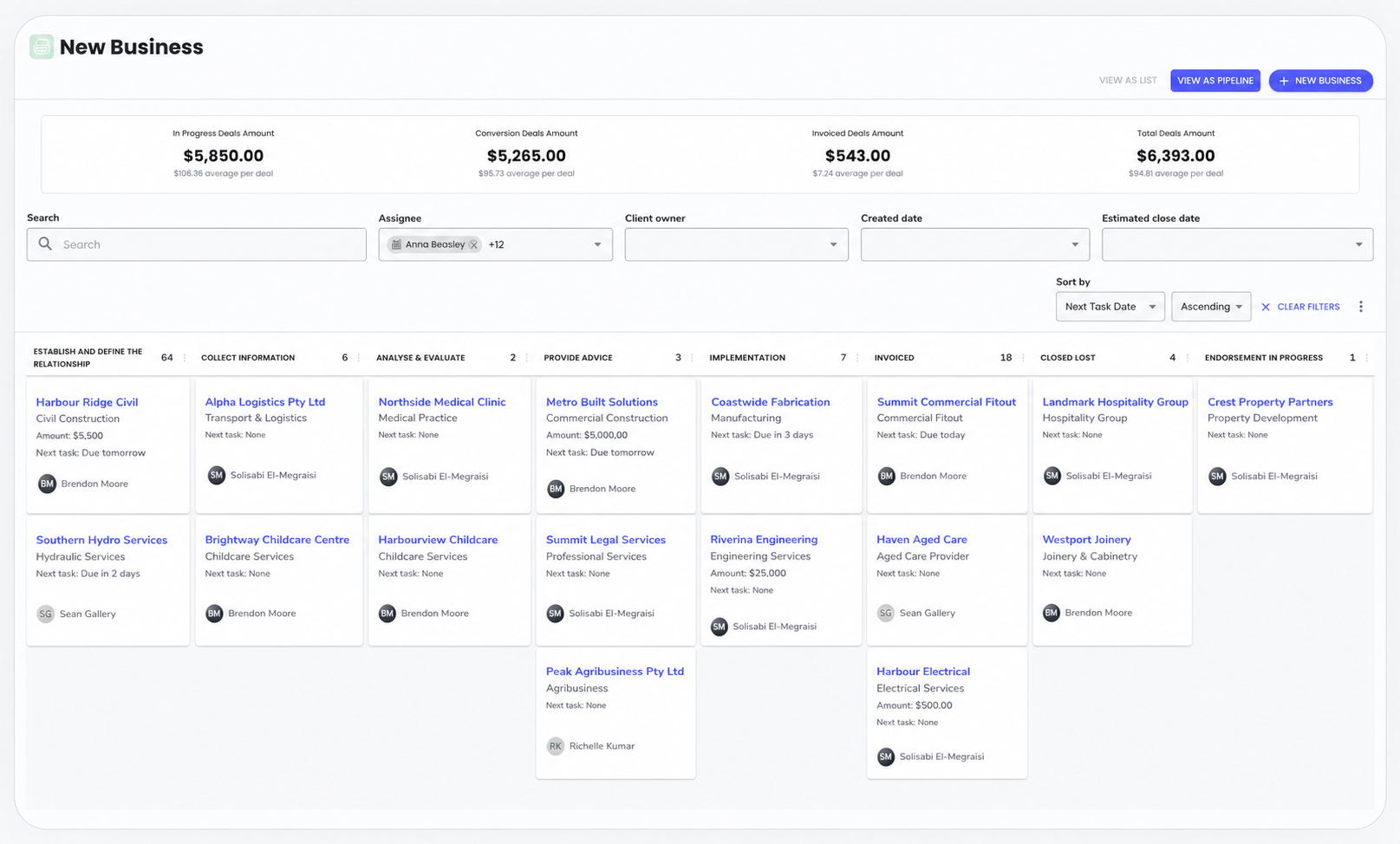Open the Landmark Hospitality Group deal
The image size is (1400, 844).
(x=1115, y=402)
